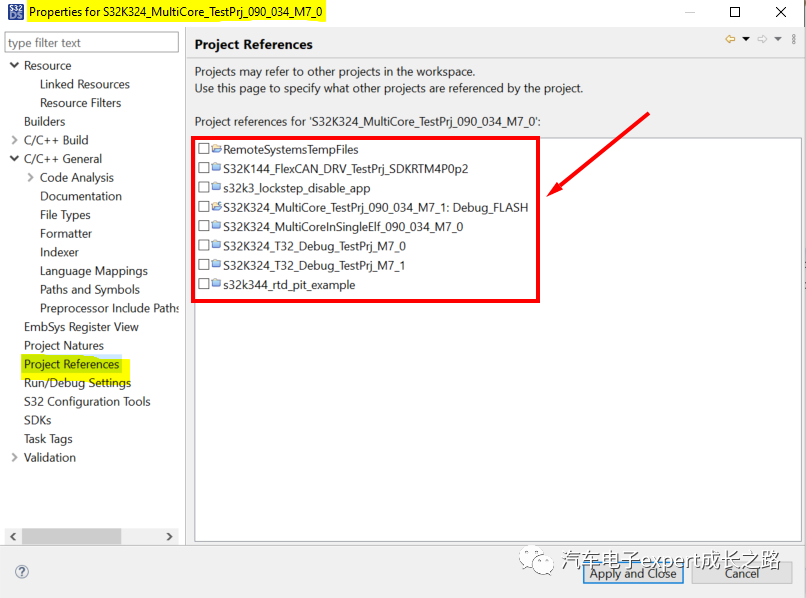Check the S32K144_FlexCAN_DRV_TestPrj_SDKRTM4P0p2 checkbox
The image size is (806, 598).
(x=204, y=168)
